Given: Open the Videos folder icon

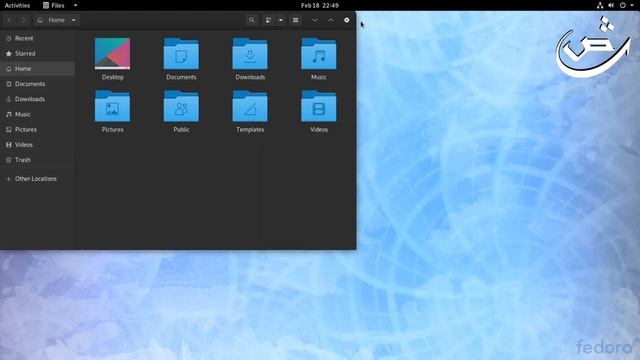Looking at the screenshot, I should pyautogui.click(x=319, y=106).
